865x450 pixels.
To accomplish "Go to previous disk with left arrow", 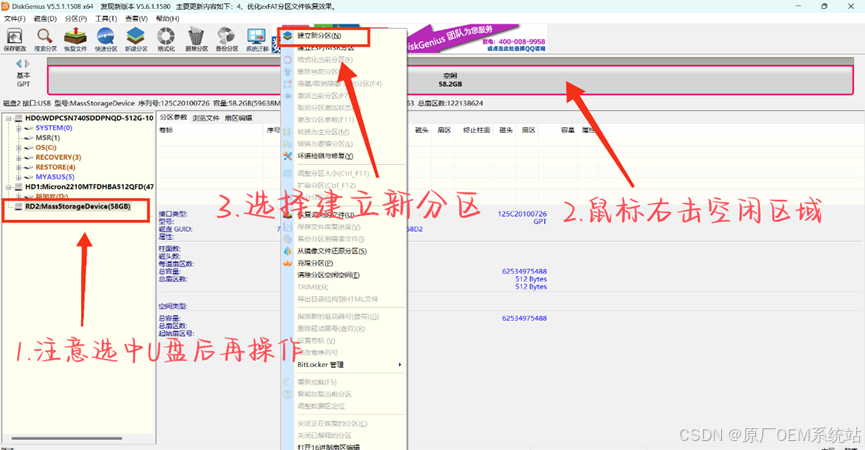I will (x=19, y=63).
